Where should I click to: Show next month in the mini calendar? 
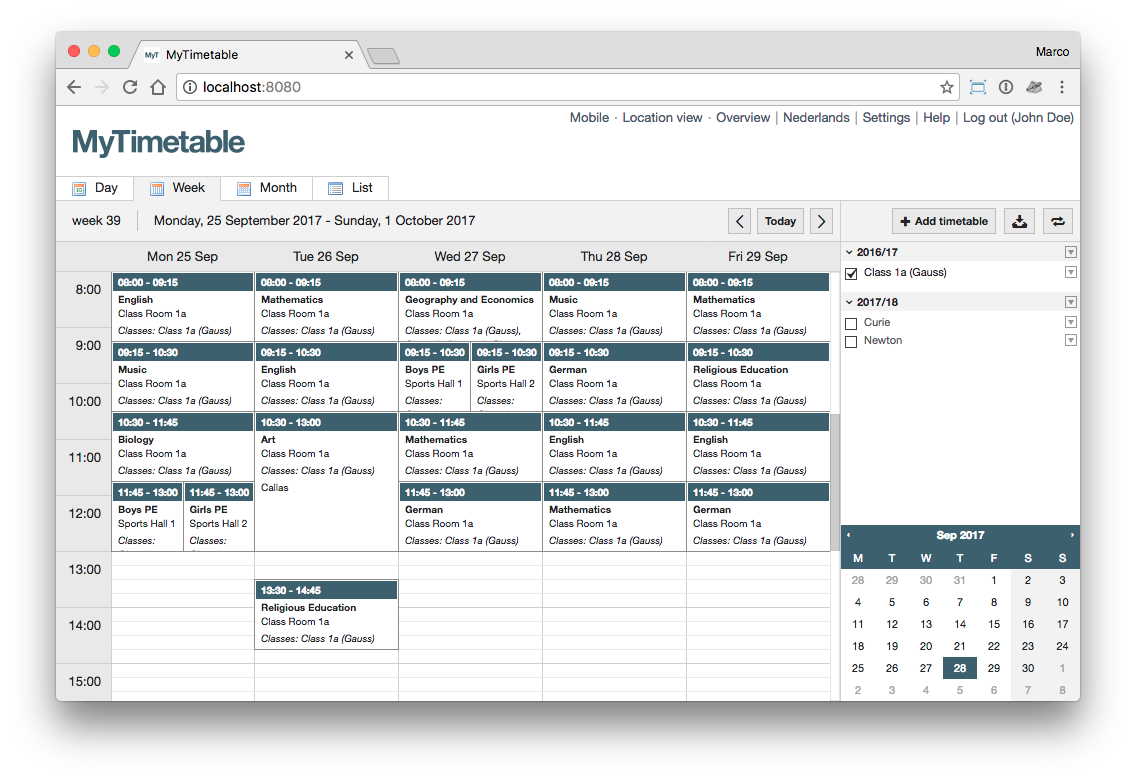pos(1072,535)
